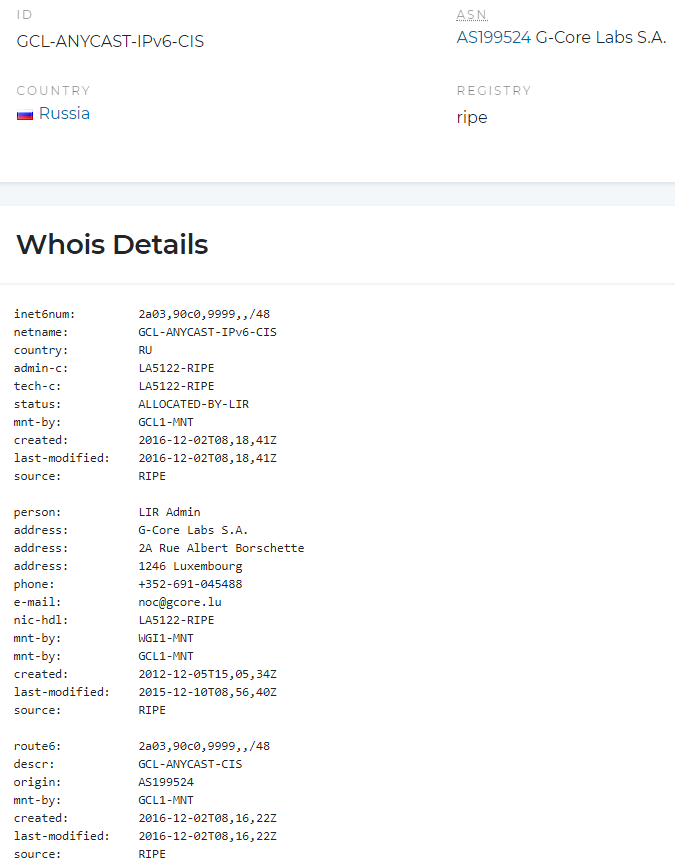This screenshot has width=675, height=865.
Task: Click the nic-hdl field label
Action: coord(41,620)
